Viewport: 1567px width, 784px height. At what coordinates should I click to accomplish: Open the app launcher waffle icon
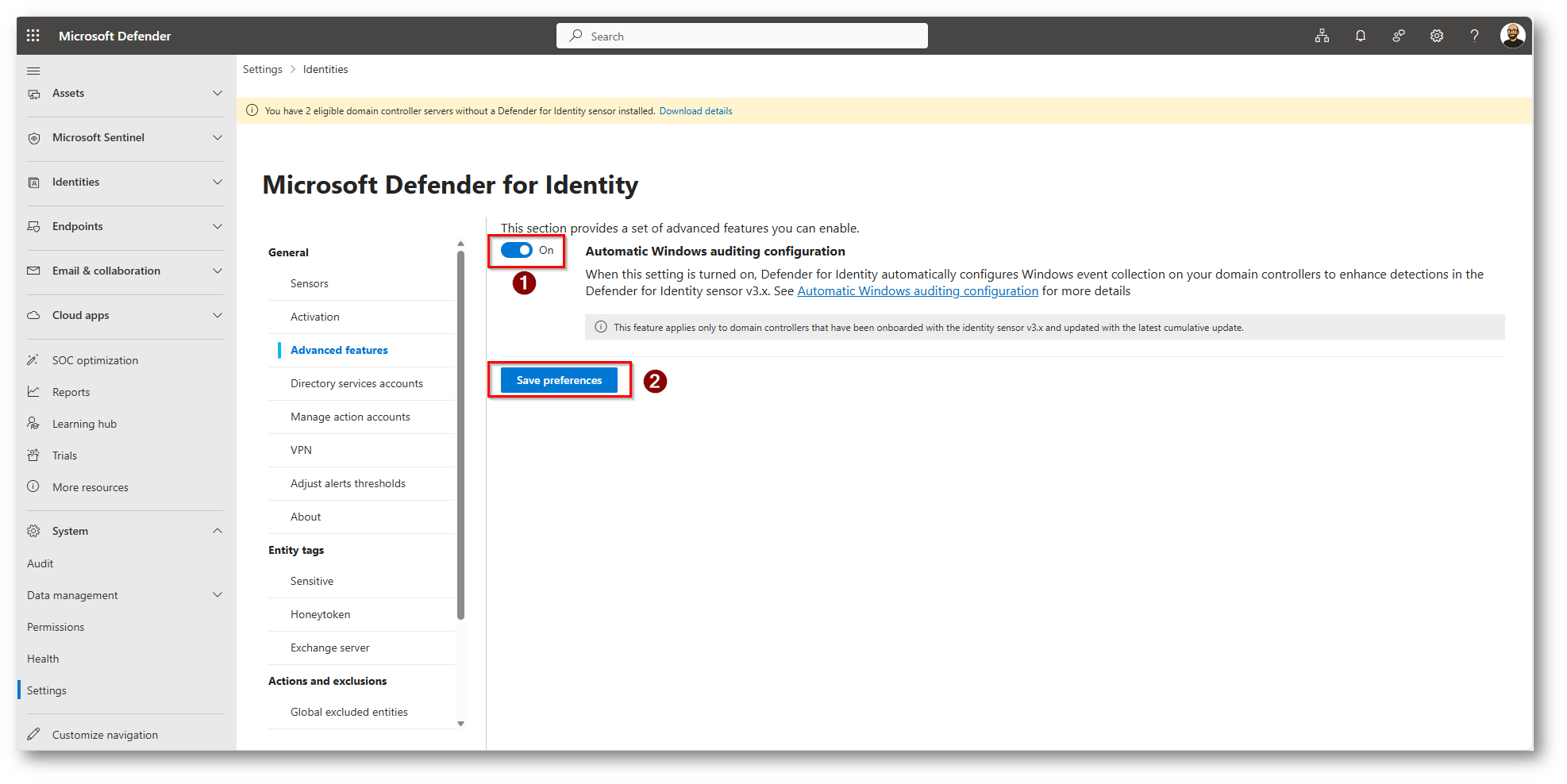coord(33,36)
